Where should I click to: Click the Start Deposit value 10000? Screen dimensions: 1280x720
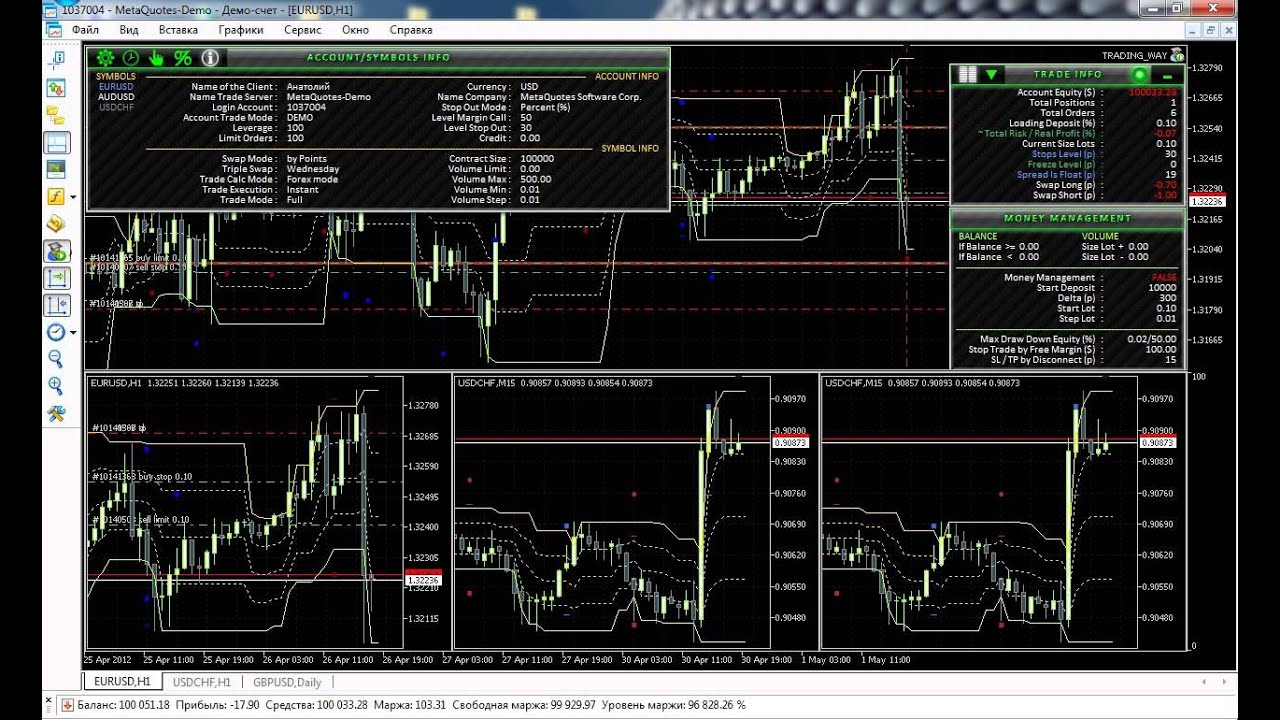point(1162,288)
